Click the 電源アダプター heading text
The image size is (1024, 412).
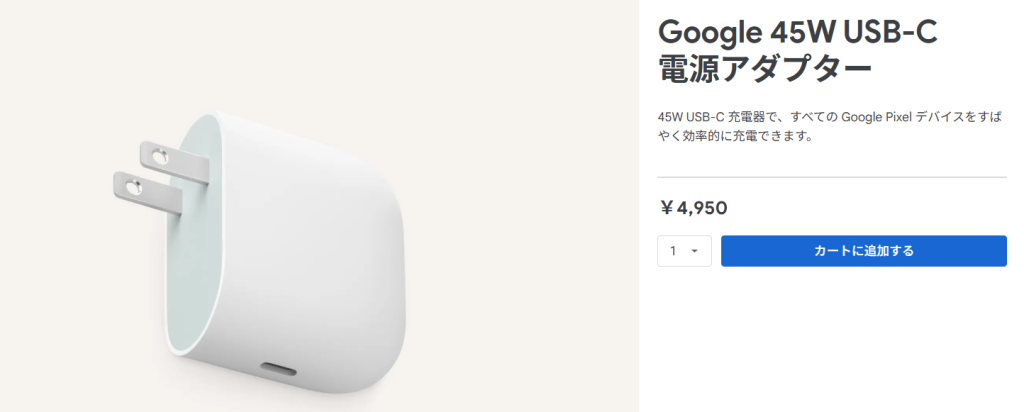click(x=765, y=69)
